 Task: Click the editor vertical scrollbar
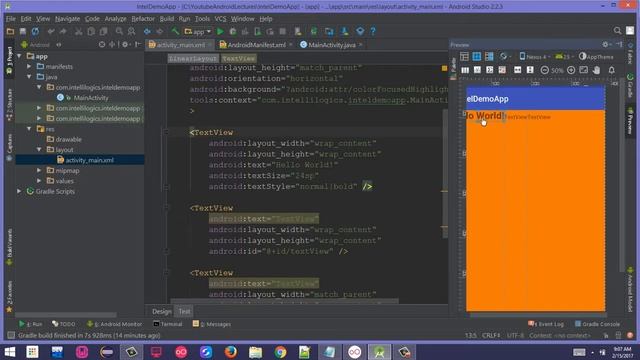[446, 173]
